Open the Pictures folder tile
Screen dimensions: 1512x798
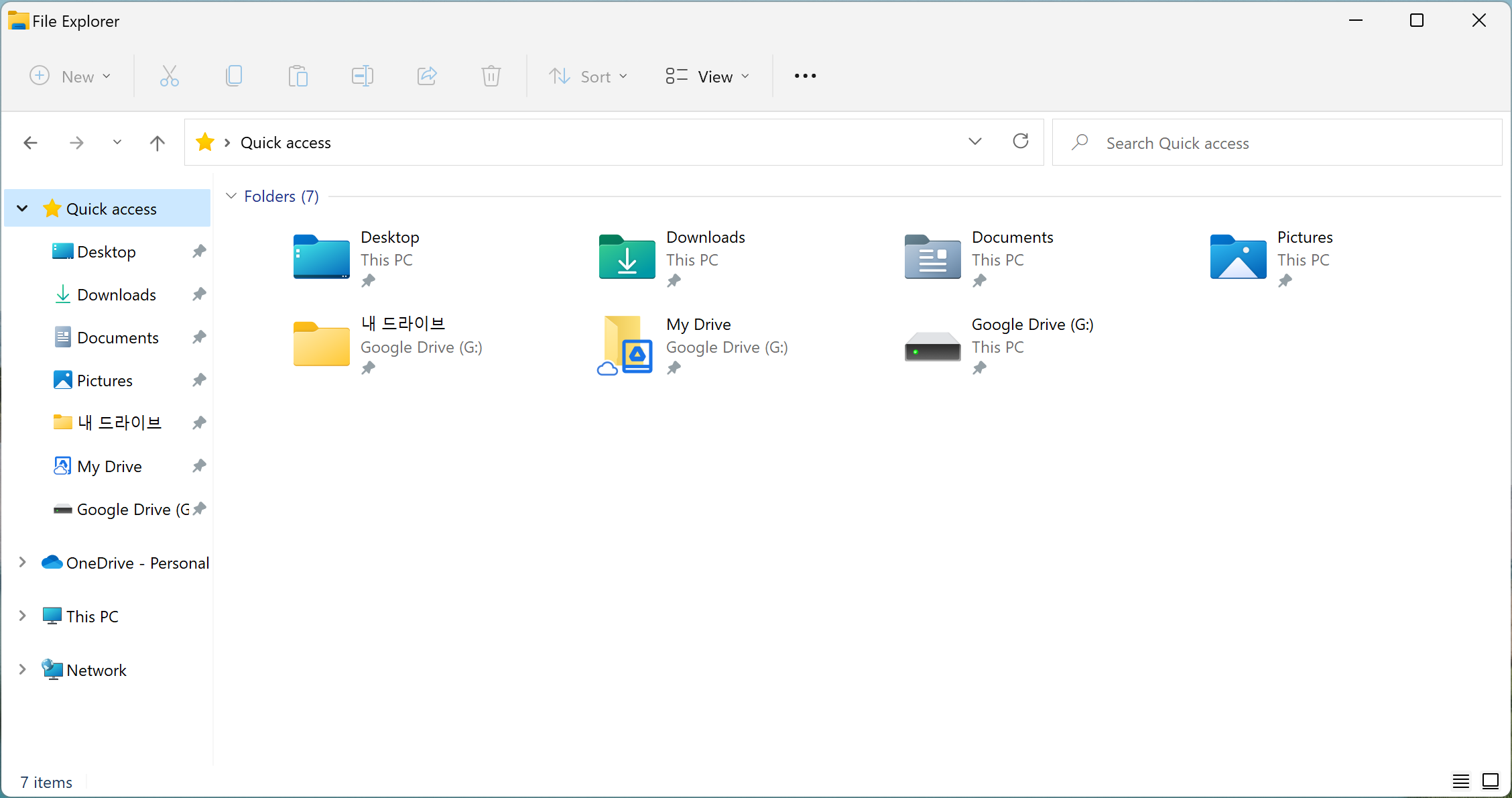[x=1272, y=258]
